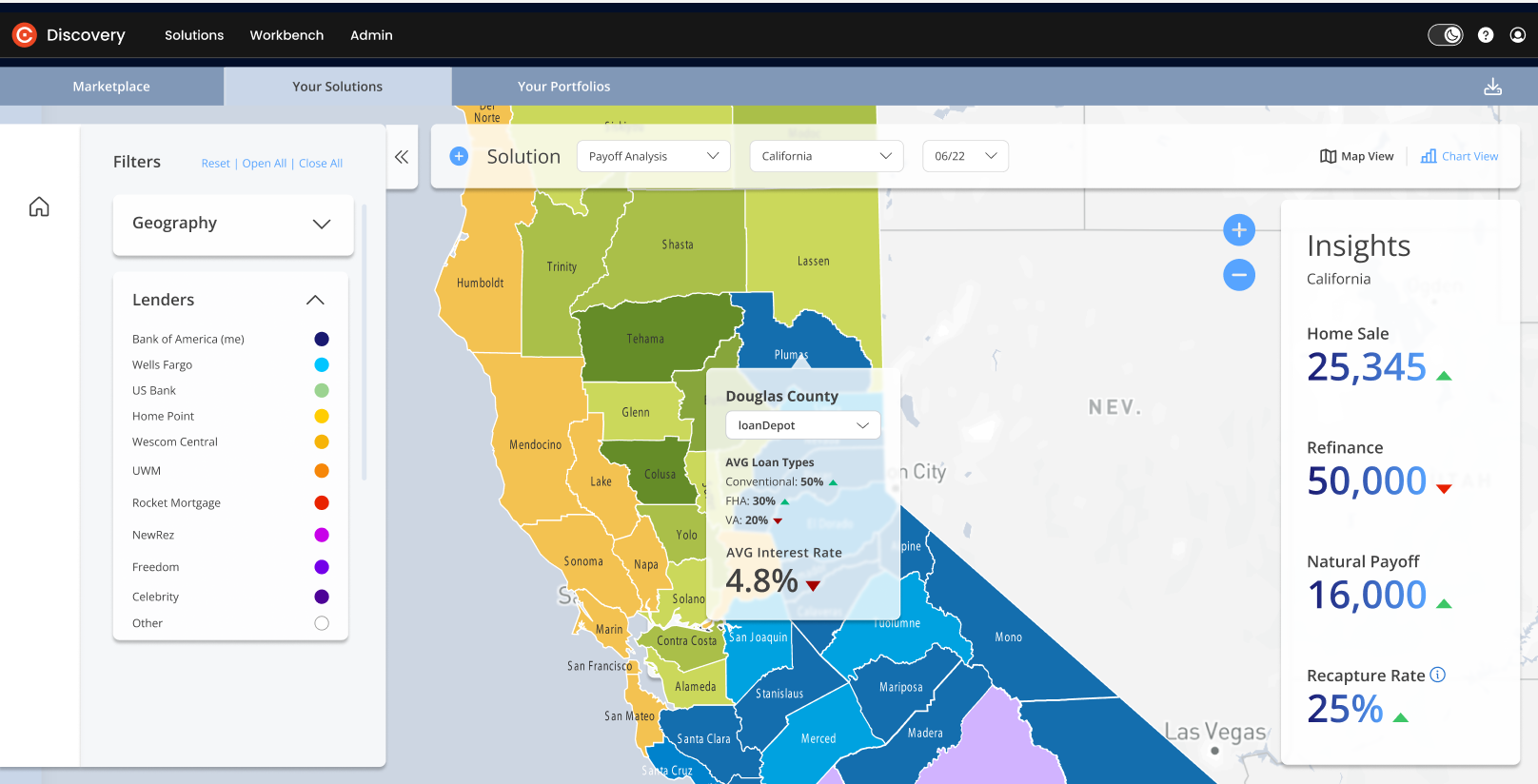Switch to Chart View
This screenshot has height=784, width=1538.
1459,156
